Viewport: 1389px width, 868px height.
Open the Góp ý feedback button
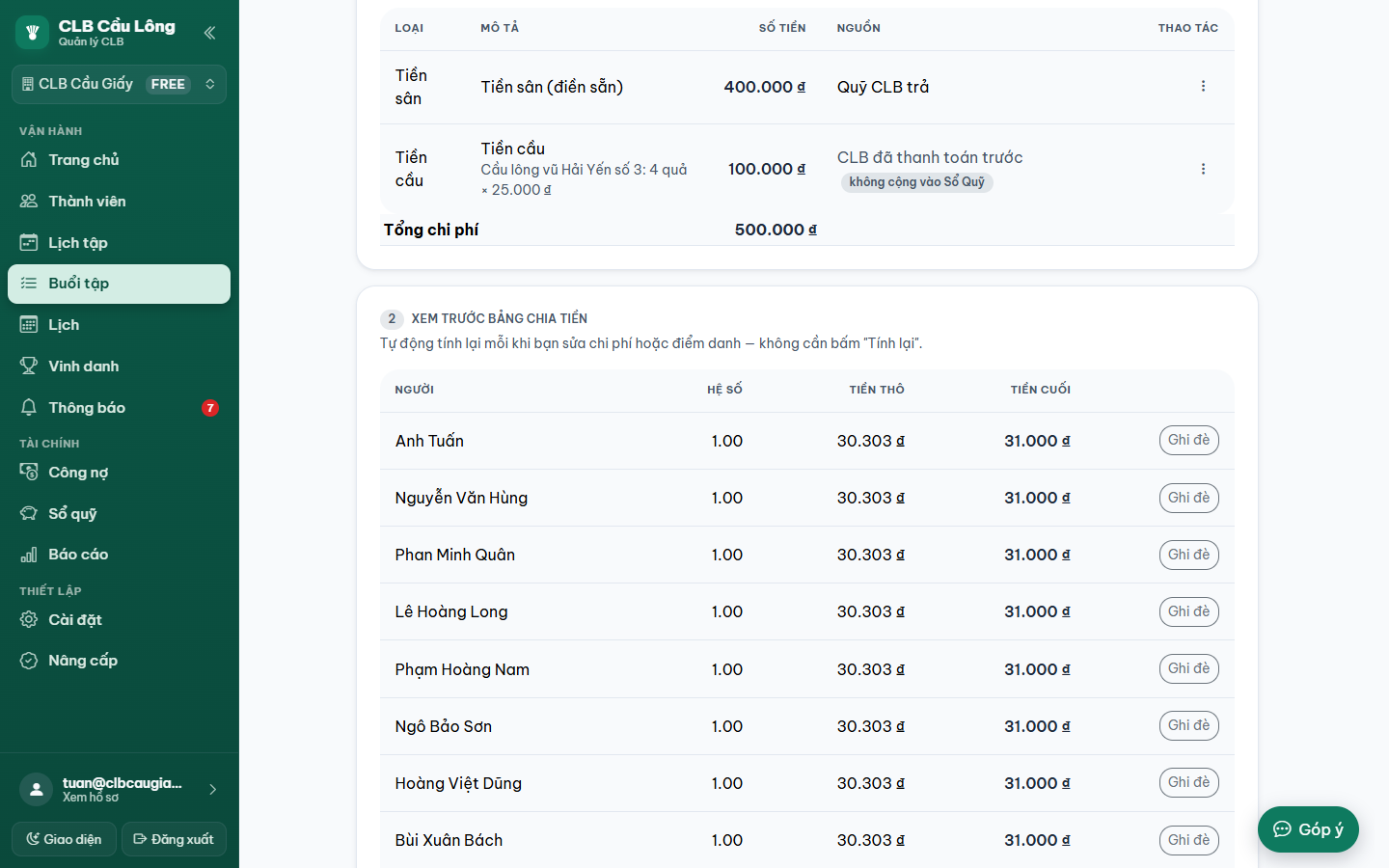coord(1308,829)
